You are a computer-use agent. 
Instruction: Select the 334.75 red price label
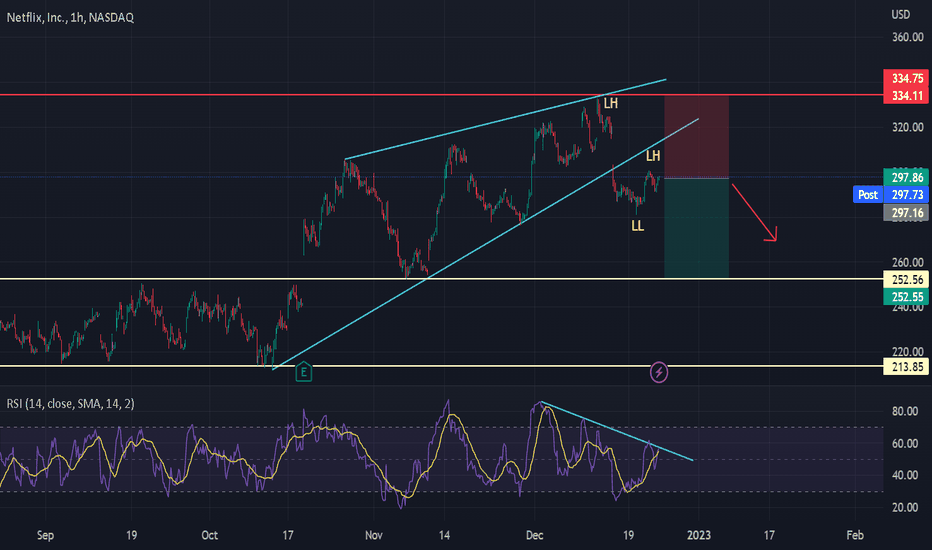point(907,78)
